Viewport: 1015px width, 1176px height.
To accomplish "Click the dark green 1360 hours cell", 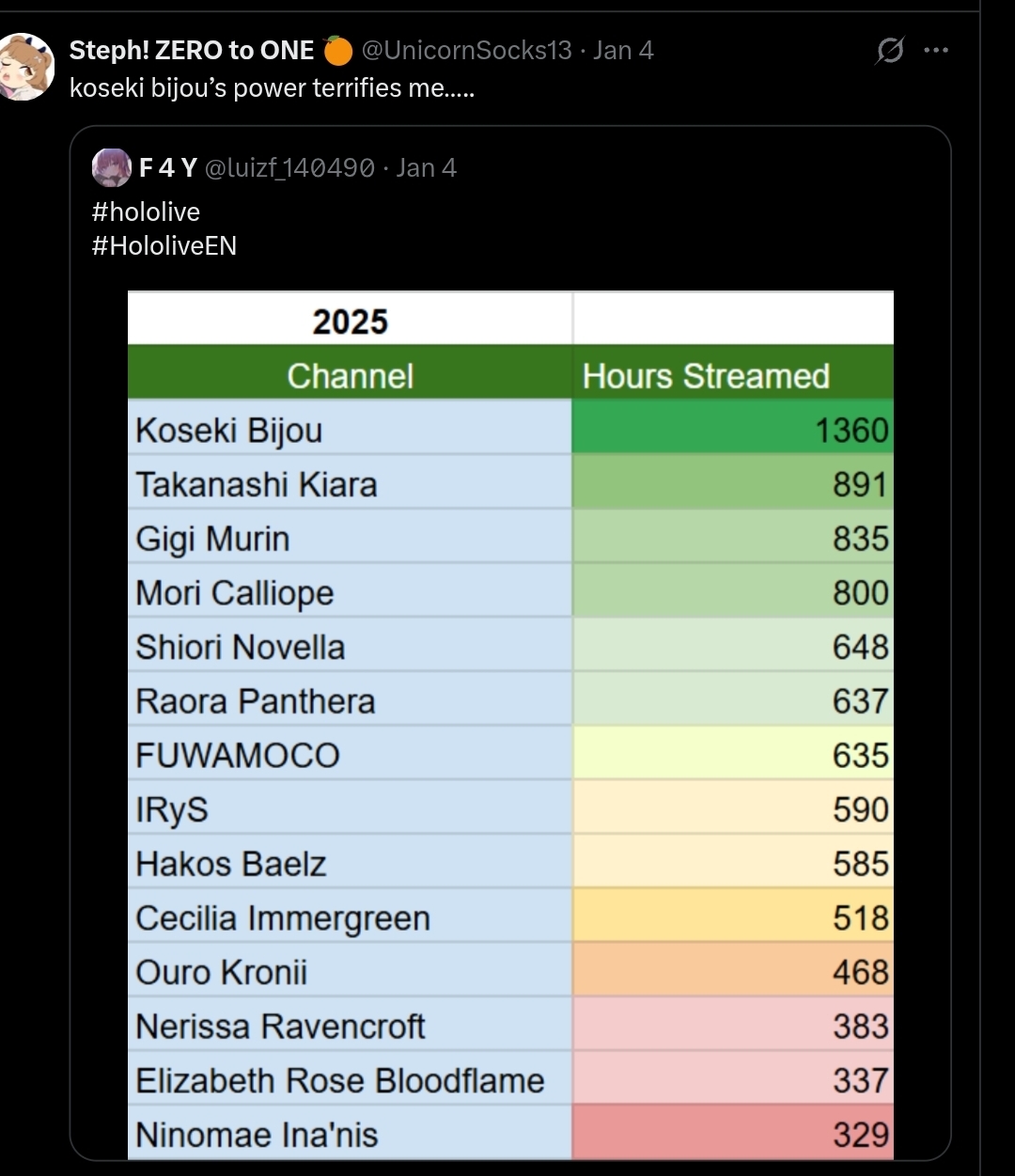I will (x=732, y=431).
